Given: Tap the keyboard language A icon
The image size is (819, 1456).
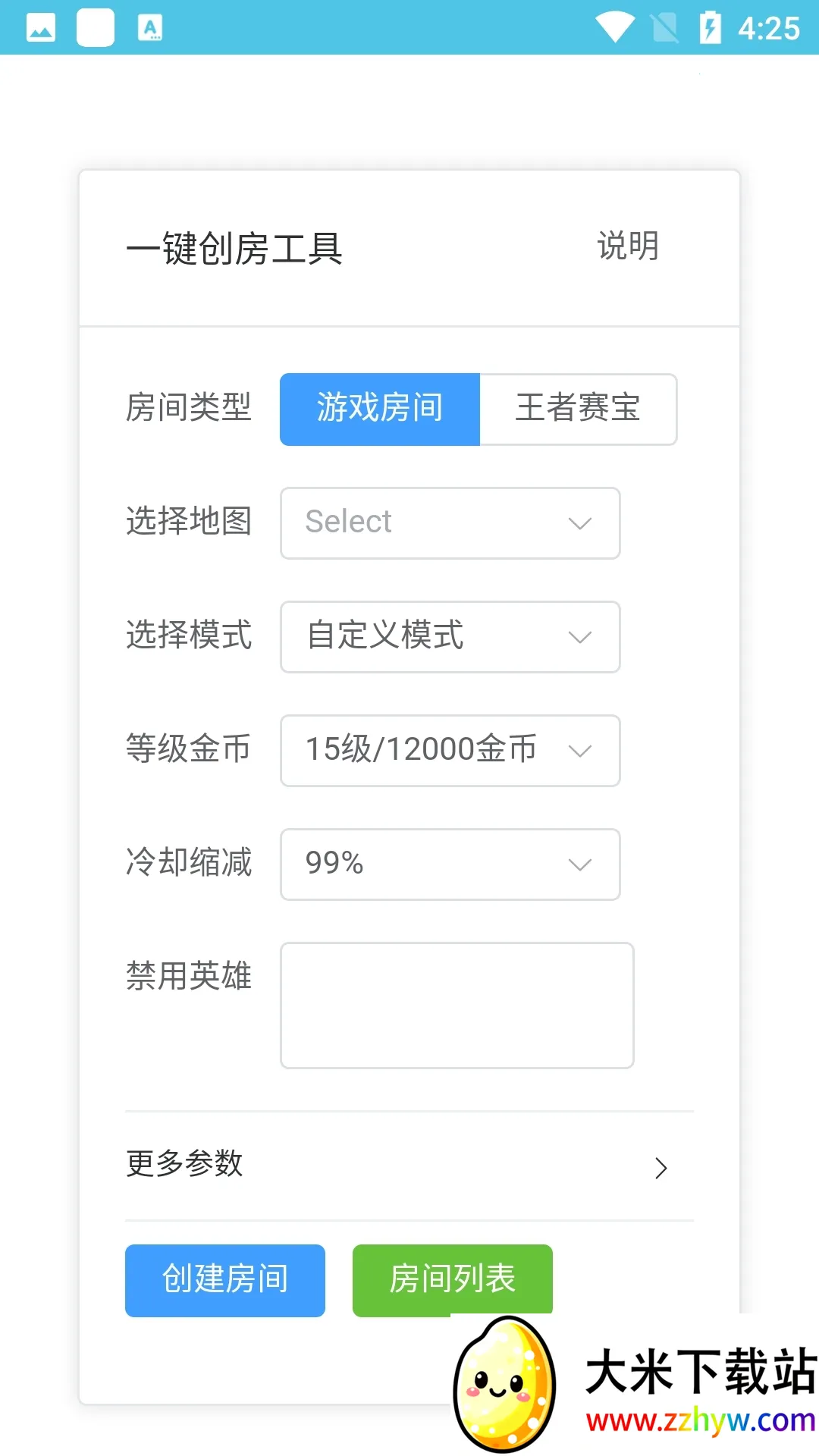Looking at the screenshot, I should [150, 28].
